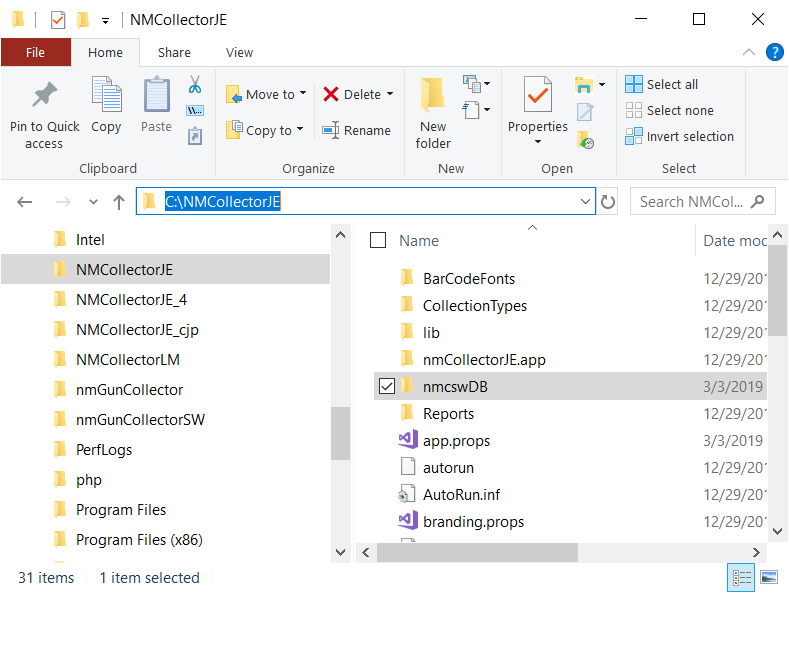Click the Copy icon in Clipboard group
The height and width of the screenshot is (656, 789).
106,94
